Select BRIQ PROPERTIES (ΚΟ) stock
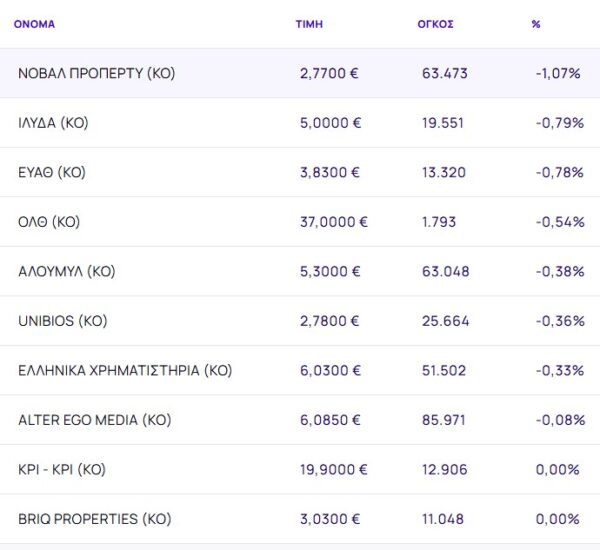Screen dimensions: 600x550 [x=94, y=519]
